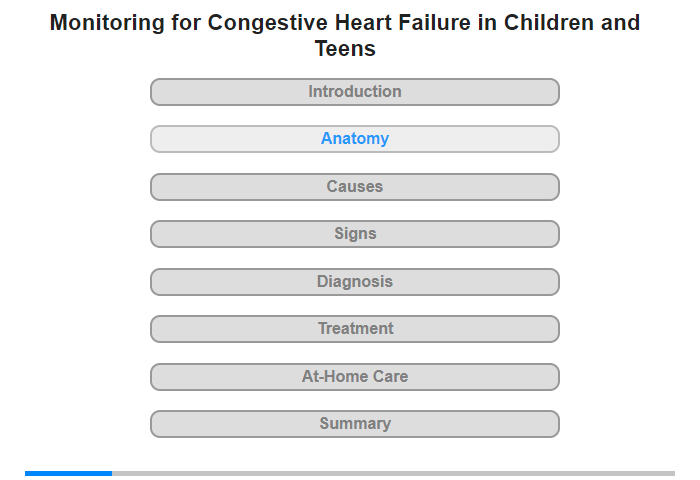Pick At-Home Care from the menu
Image resolution: width=700 pixels, height=480 pixels.
(x=354, y=377)
